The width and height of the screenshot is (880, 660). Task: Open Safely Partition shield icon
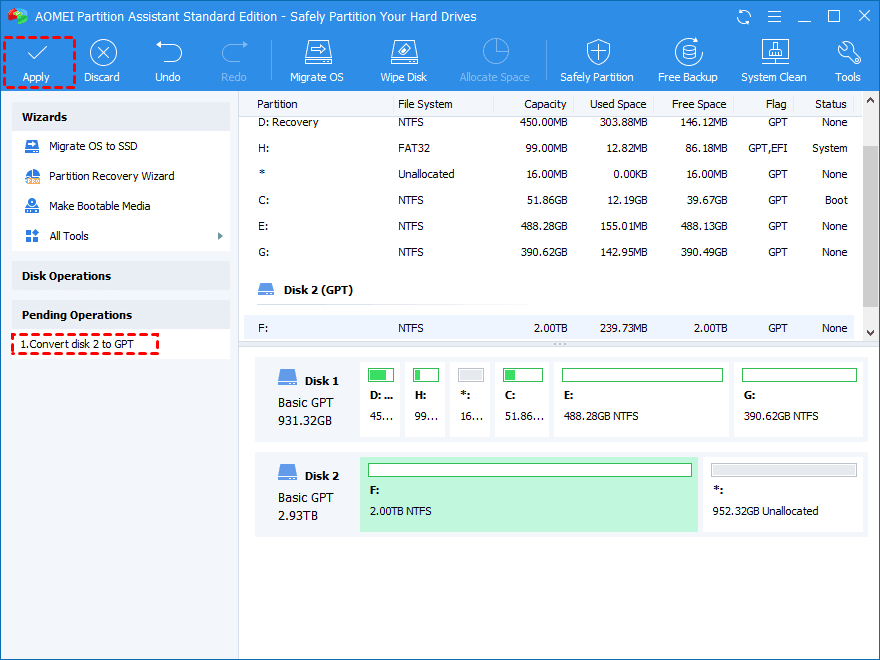597,53
